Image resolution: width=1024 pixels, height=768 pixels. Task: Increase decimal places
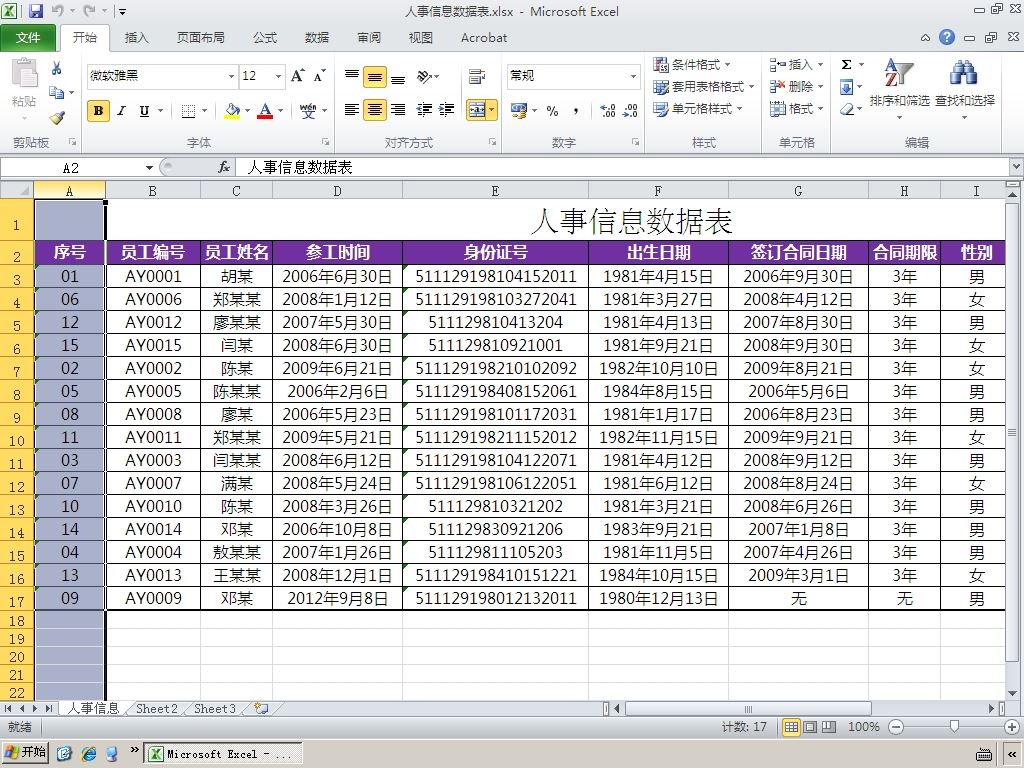(x=607, y=110)
